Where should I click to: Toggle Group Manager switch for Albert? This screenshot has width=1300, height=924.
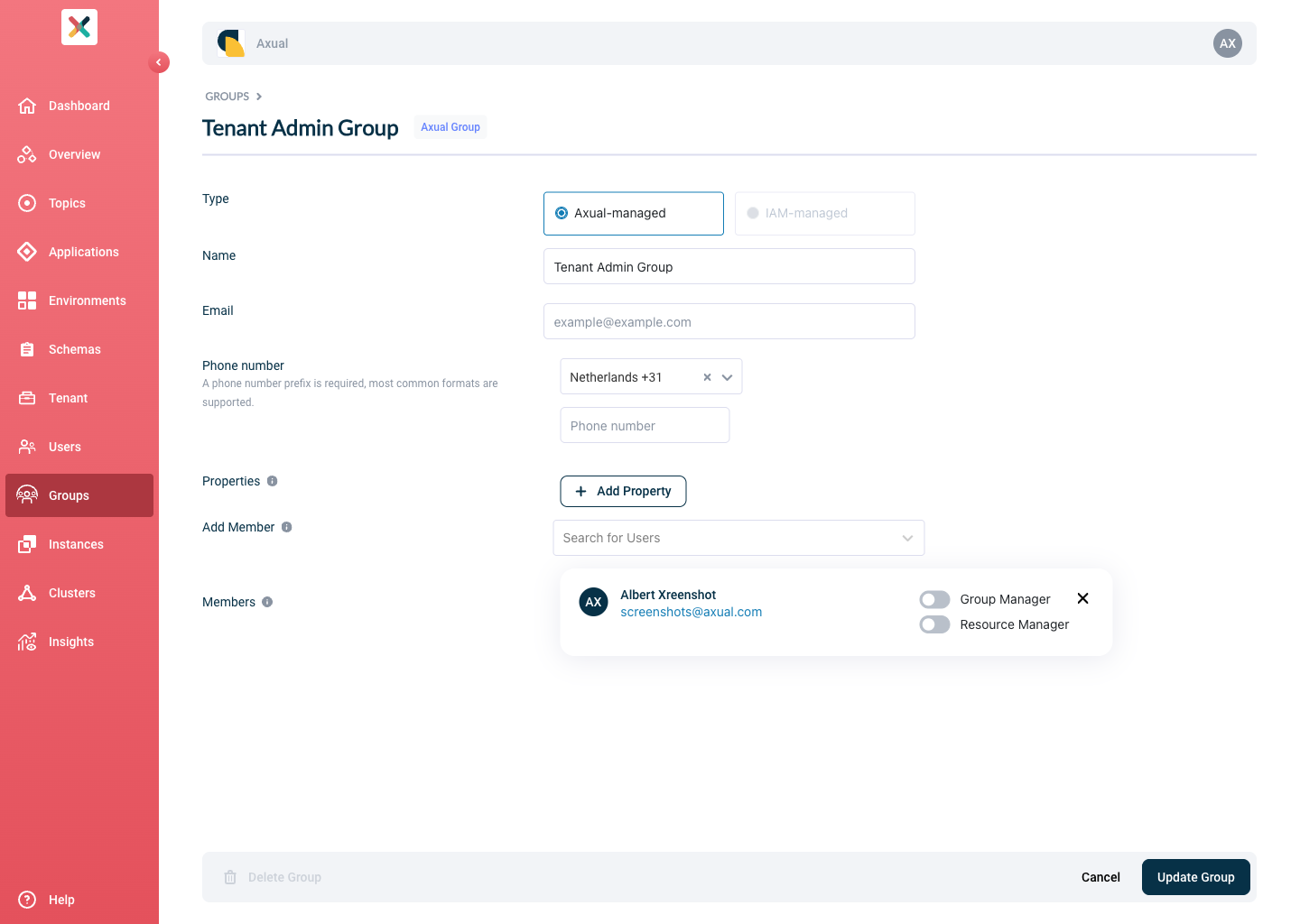point(934,599)
